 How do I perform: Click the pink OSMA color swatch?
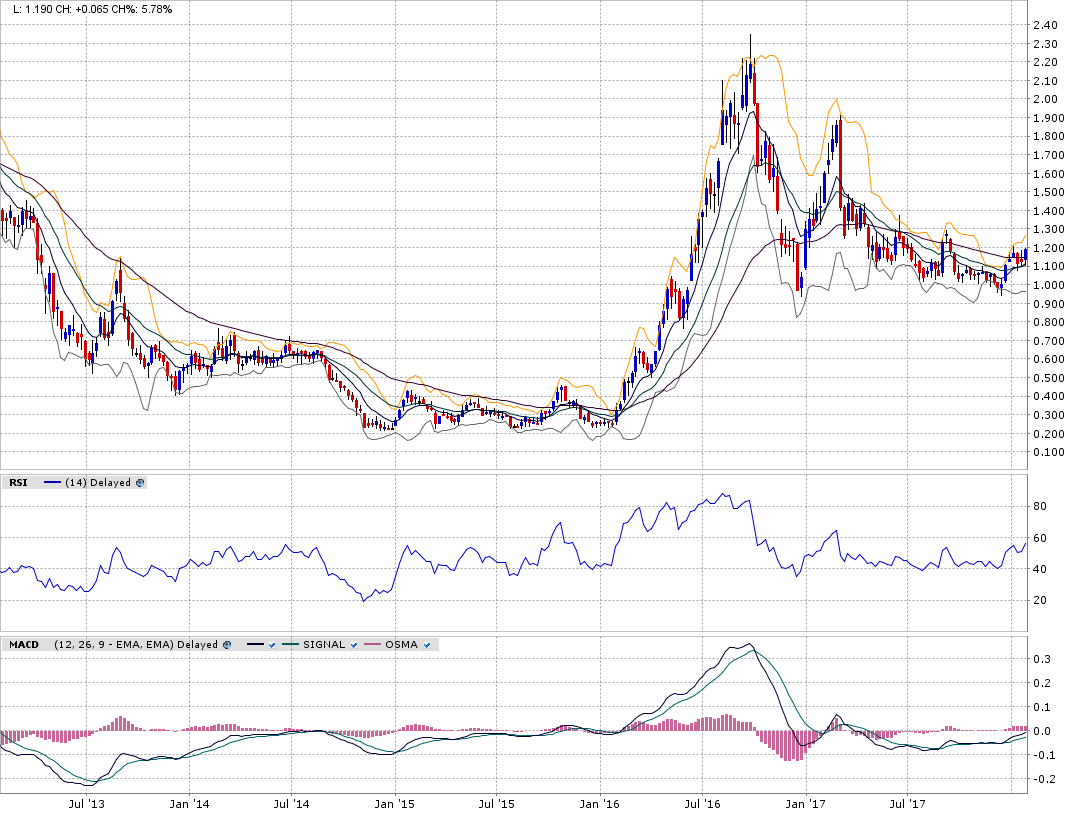tap(374, 645)
